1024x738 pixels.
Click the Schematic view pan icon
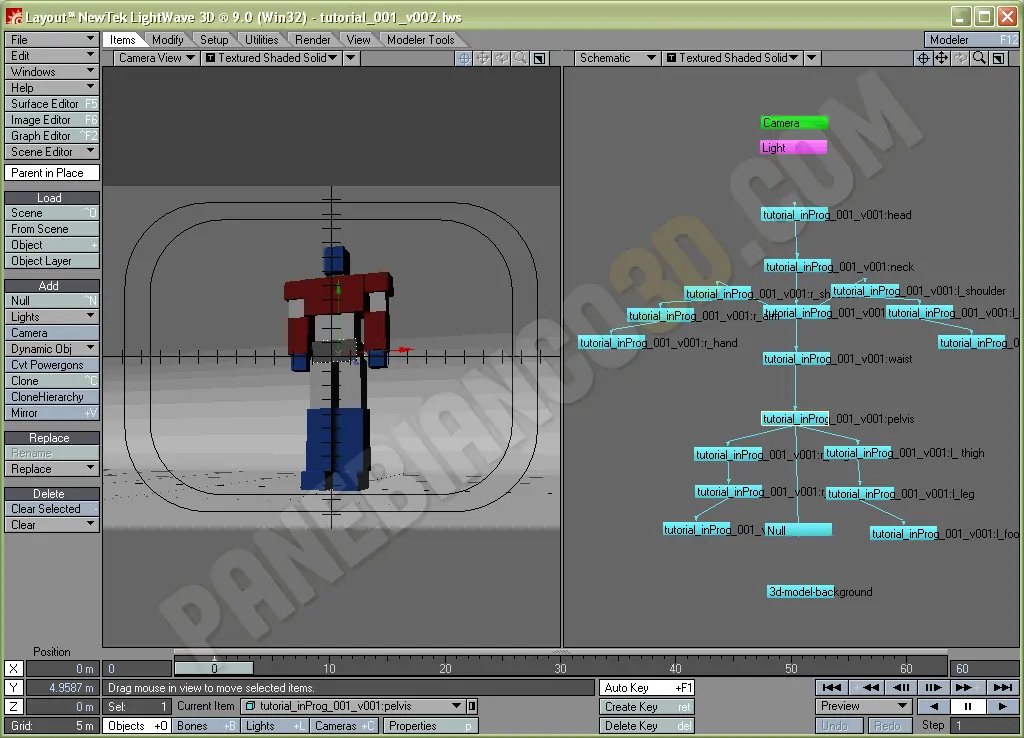click(x=942, y=58)
